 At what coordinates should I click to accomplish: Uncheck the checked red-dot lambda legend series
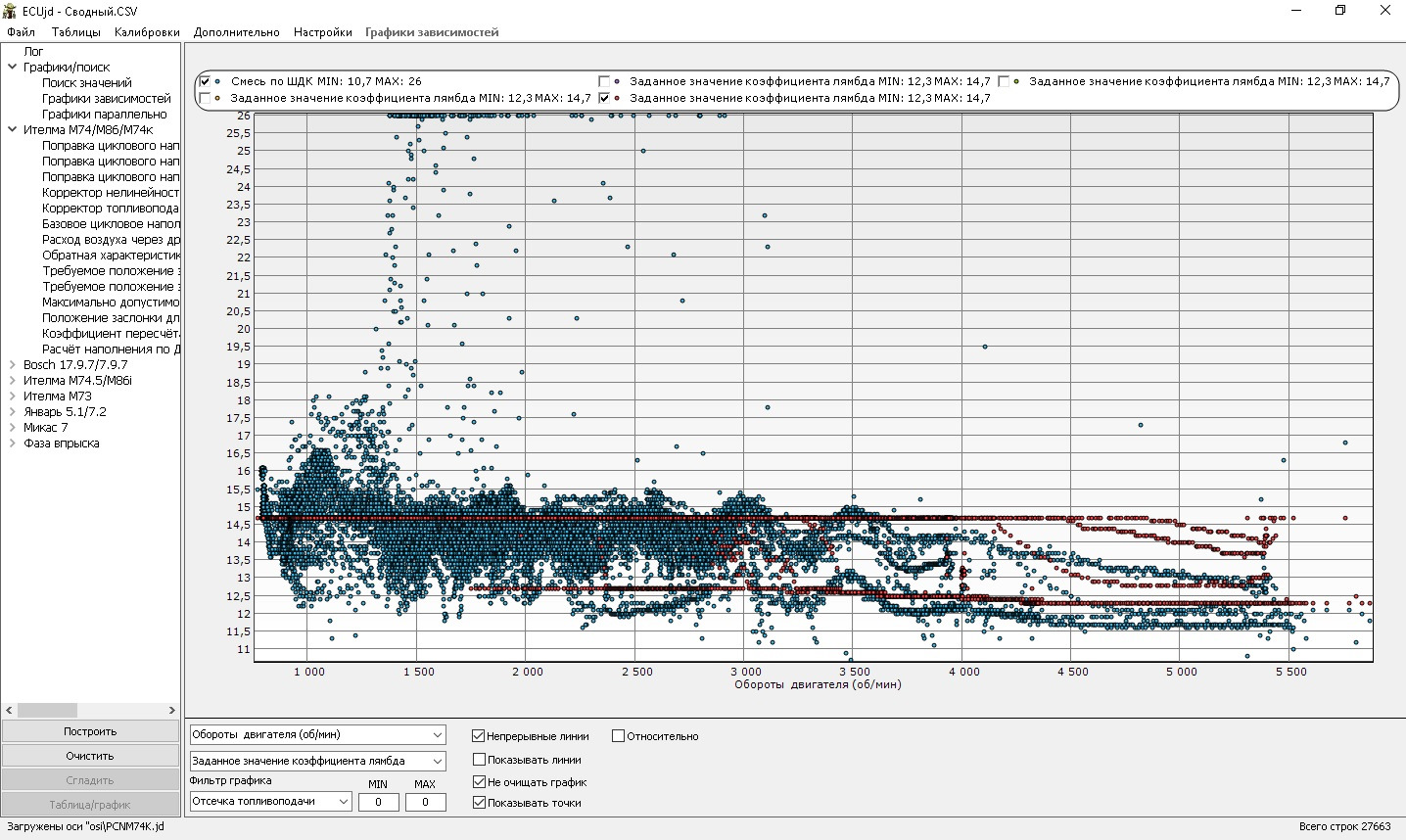coord(604,98)
